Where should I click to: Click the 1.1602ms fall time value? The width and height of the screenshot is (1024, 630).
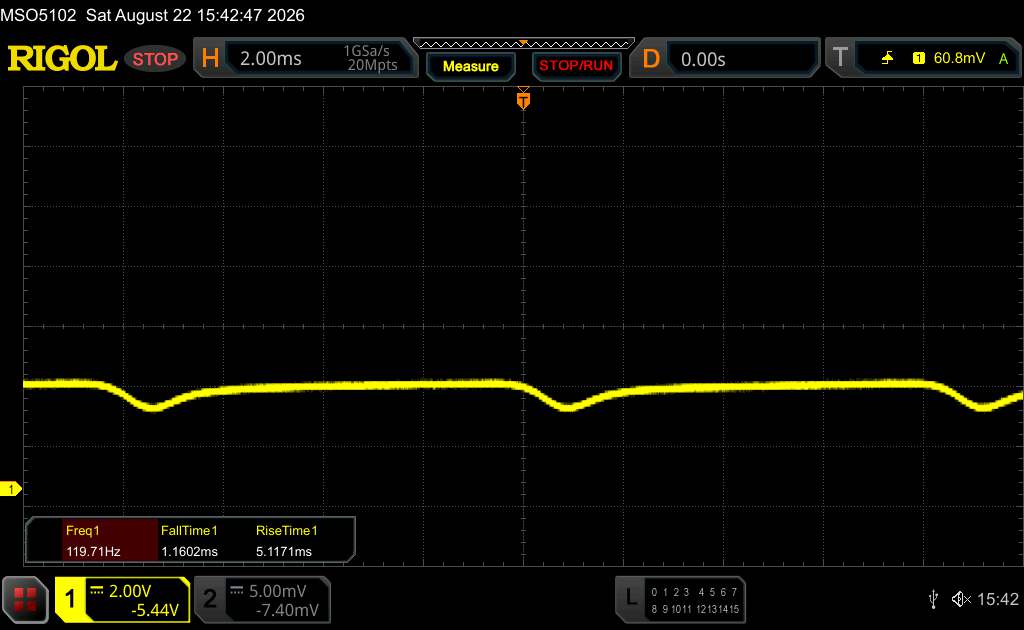coord(189,551)
